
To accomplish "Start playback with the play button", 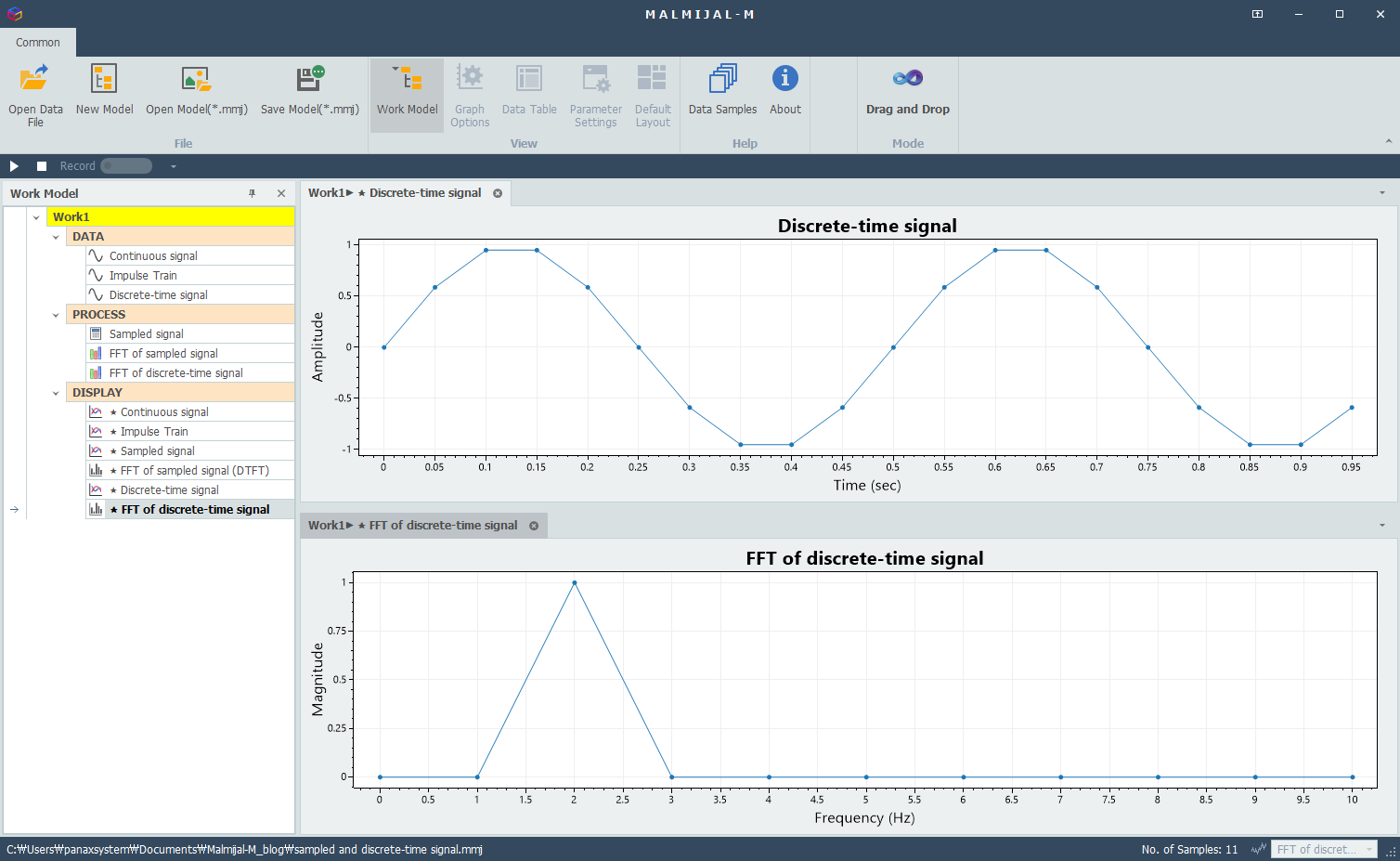I will point(14,166).
